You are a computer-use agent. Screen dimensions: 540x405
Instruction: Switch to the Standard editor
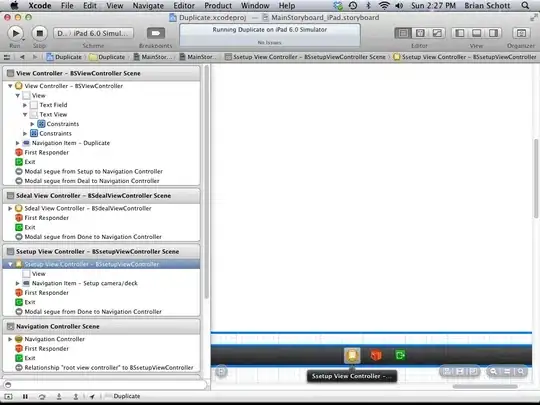click(x=403, y=33)
